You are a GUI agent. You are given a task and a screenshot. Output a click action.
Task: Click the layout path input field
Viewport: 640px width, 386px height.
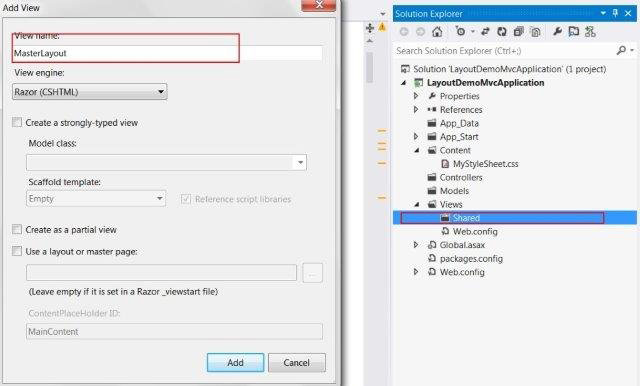coord(161,273)
